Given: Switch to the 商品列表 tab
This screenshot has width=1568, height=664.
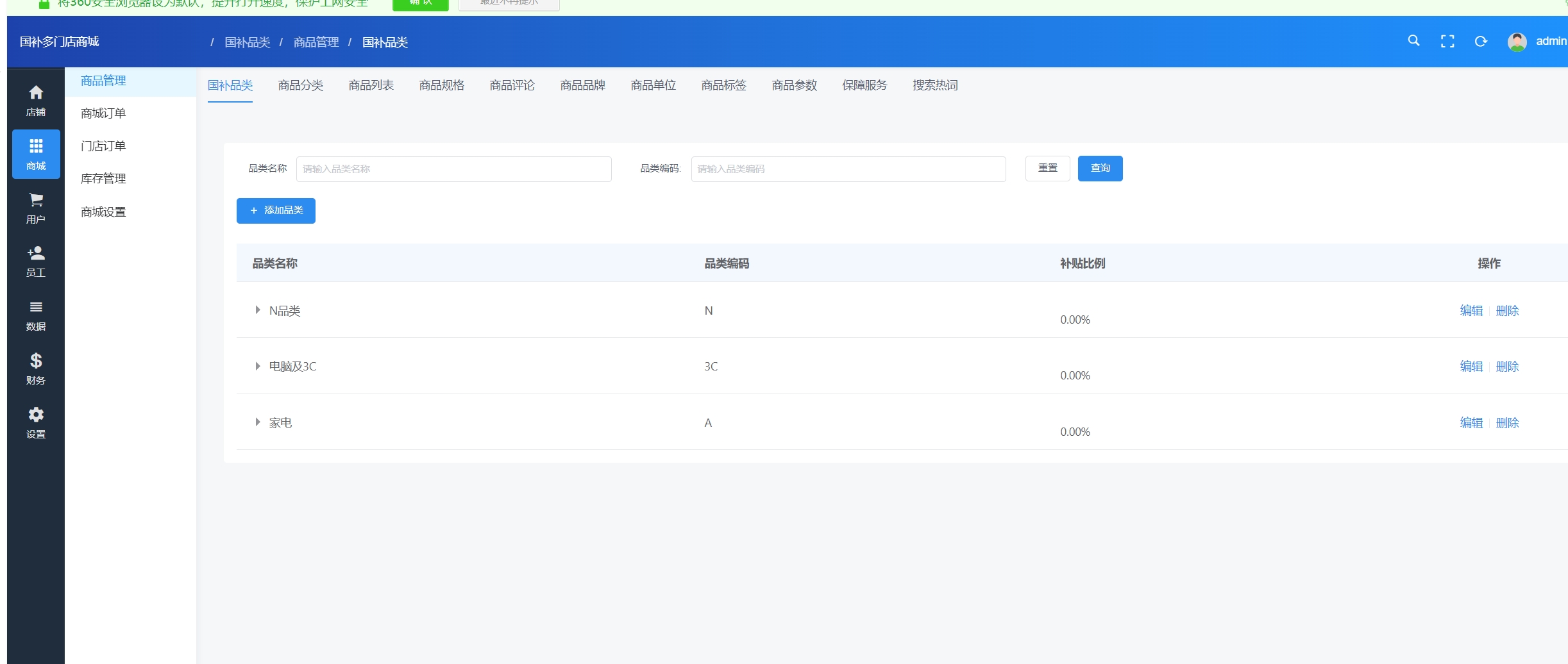Looking at the screenshot, I should coord(371,85).
